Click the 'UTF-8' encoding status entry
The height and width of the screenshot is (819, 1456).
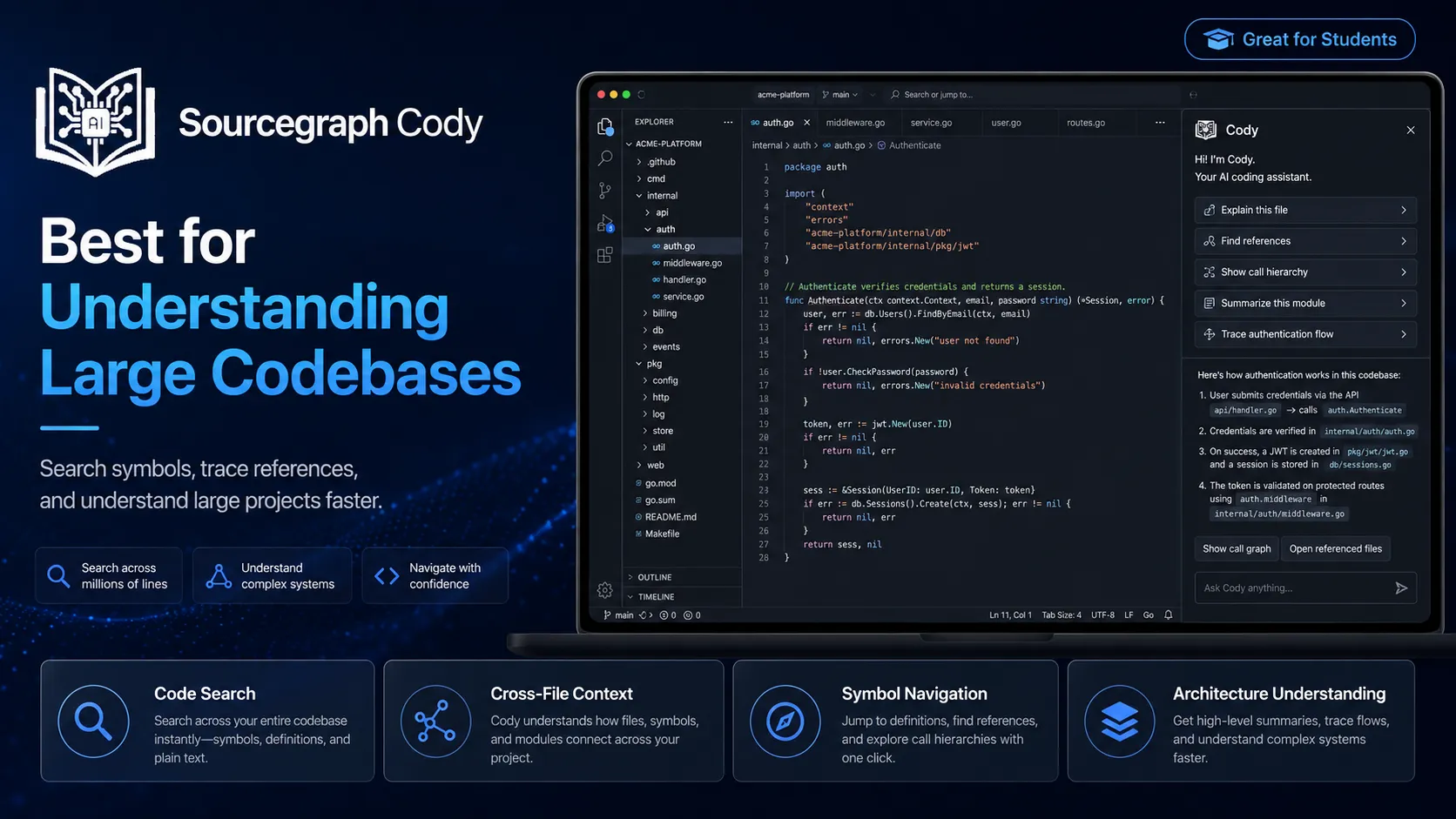(x=1102, y=615)
